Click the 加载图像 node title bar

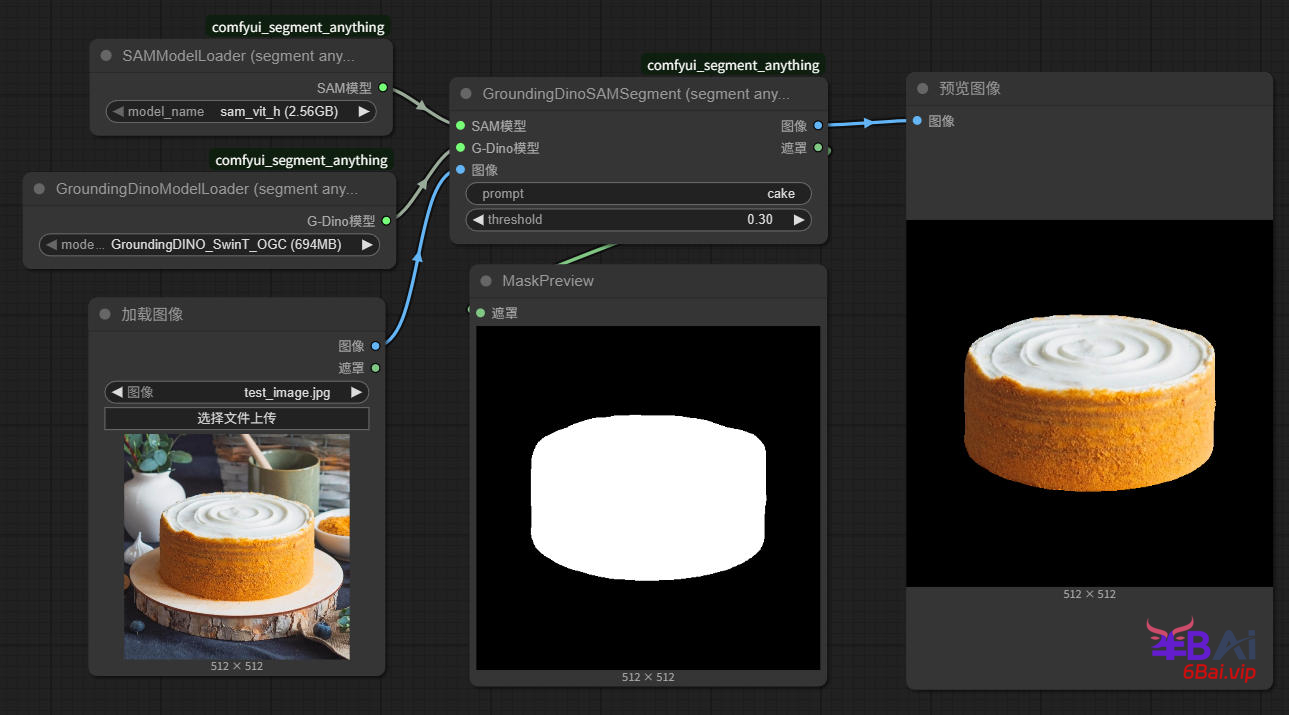point(237,314)
